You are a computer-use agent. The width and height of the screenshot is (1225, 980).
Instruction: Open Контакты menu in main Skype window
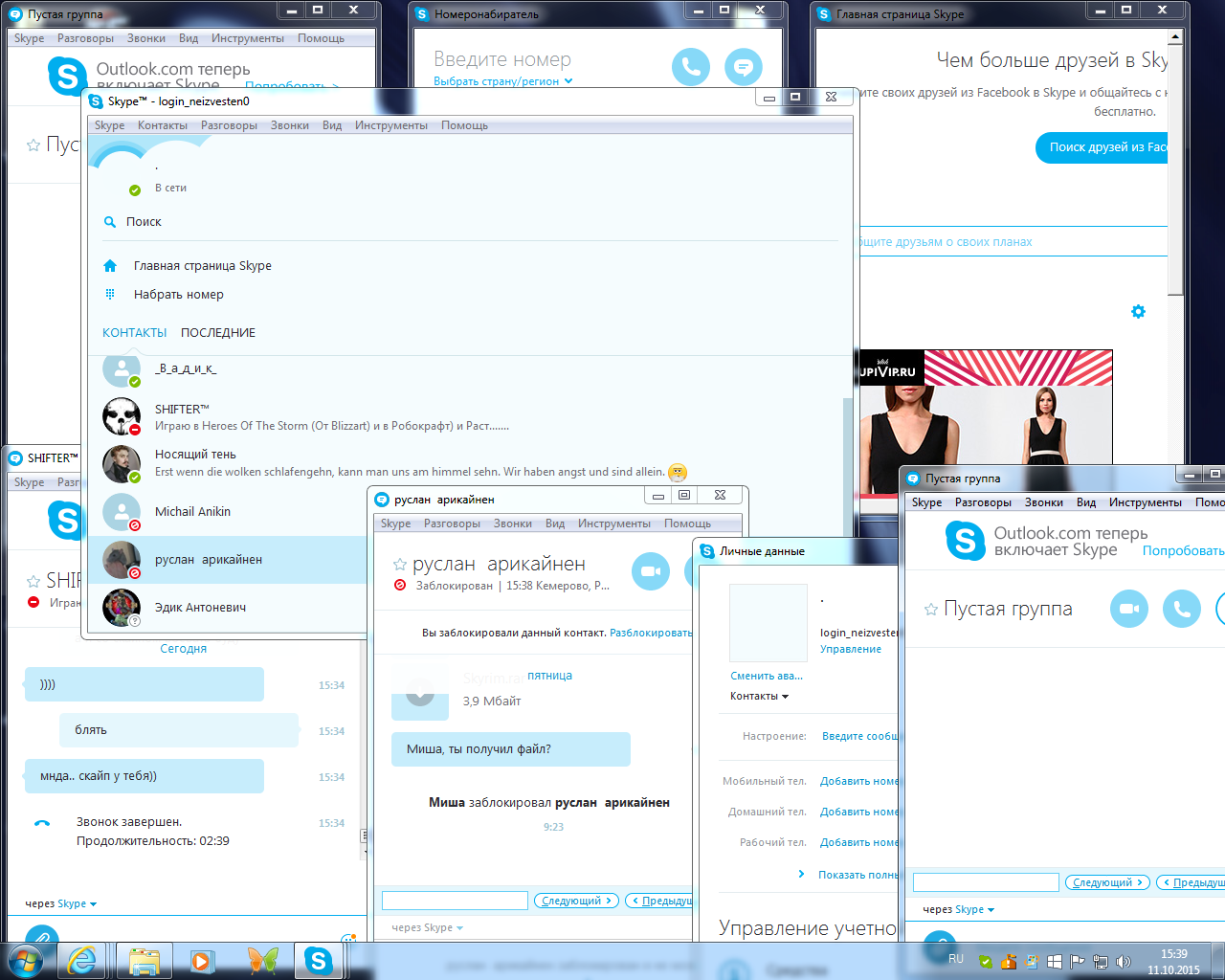[163, 125]
